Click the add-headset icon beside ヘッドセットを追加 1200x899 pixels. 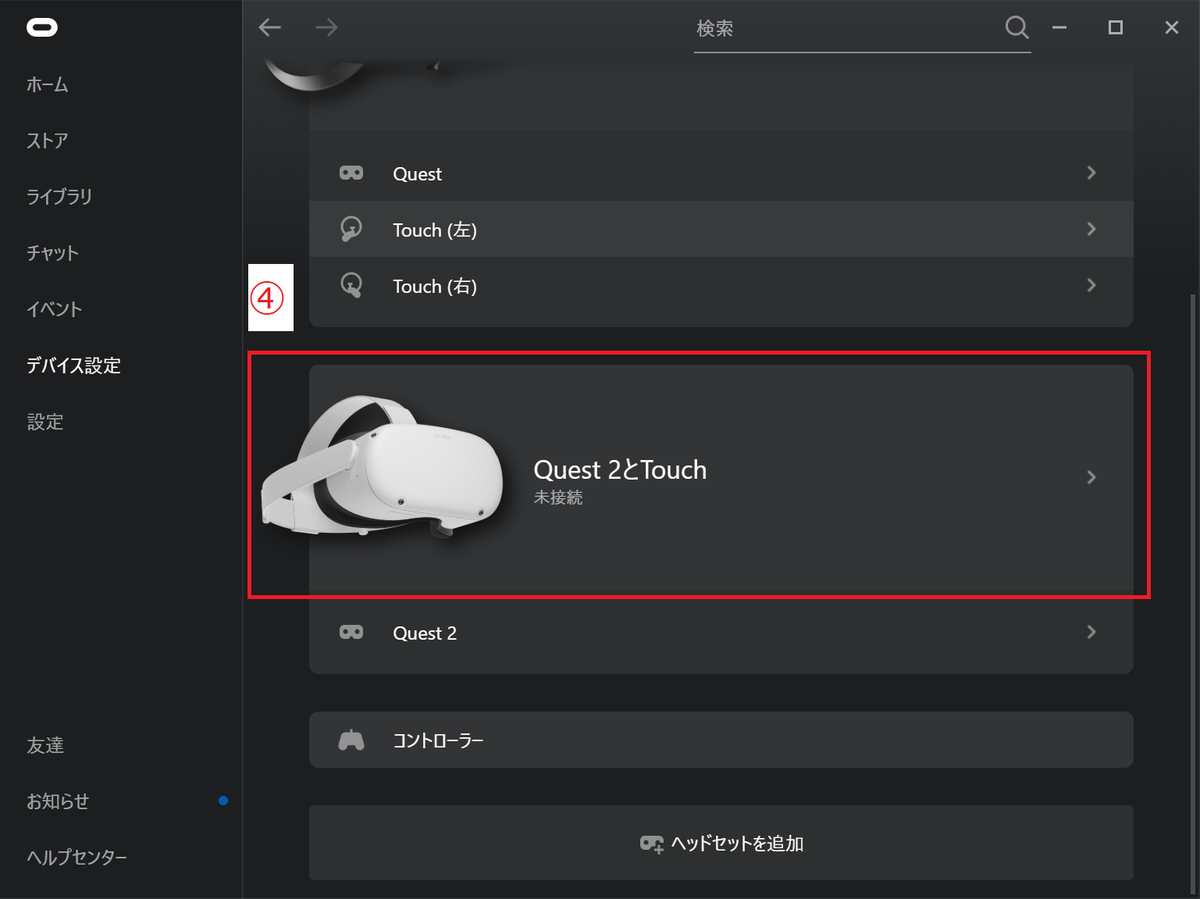[x=652, y=844]
